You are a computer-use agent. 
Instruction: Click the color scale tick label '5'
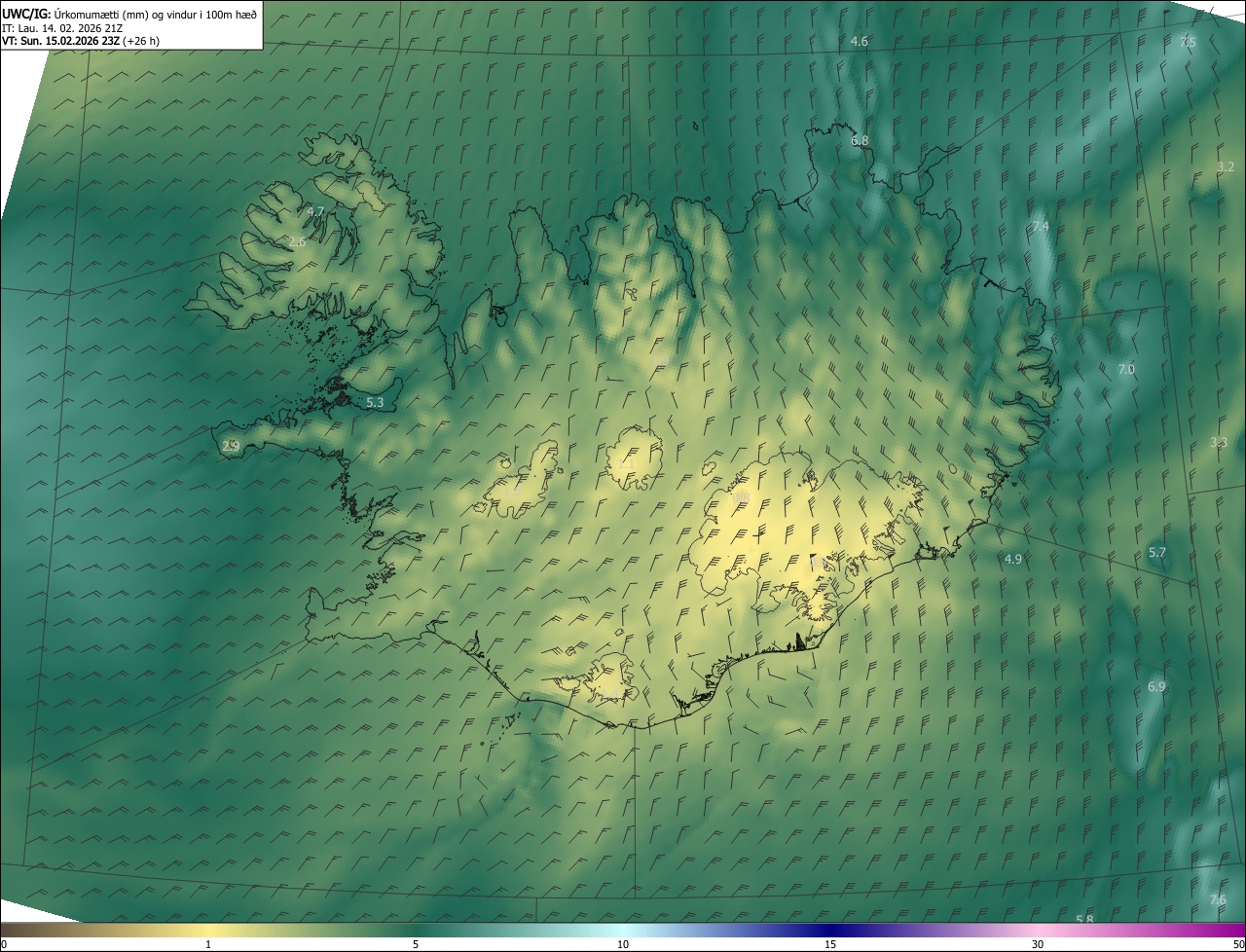click(x=416, y=944)
